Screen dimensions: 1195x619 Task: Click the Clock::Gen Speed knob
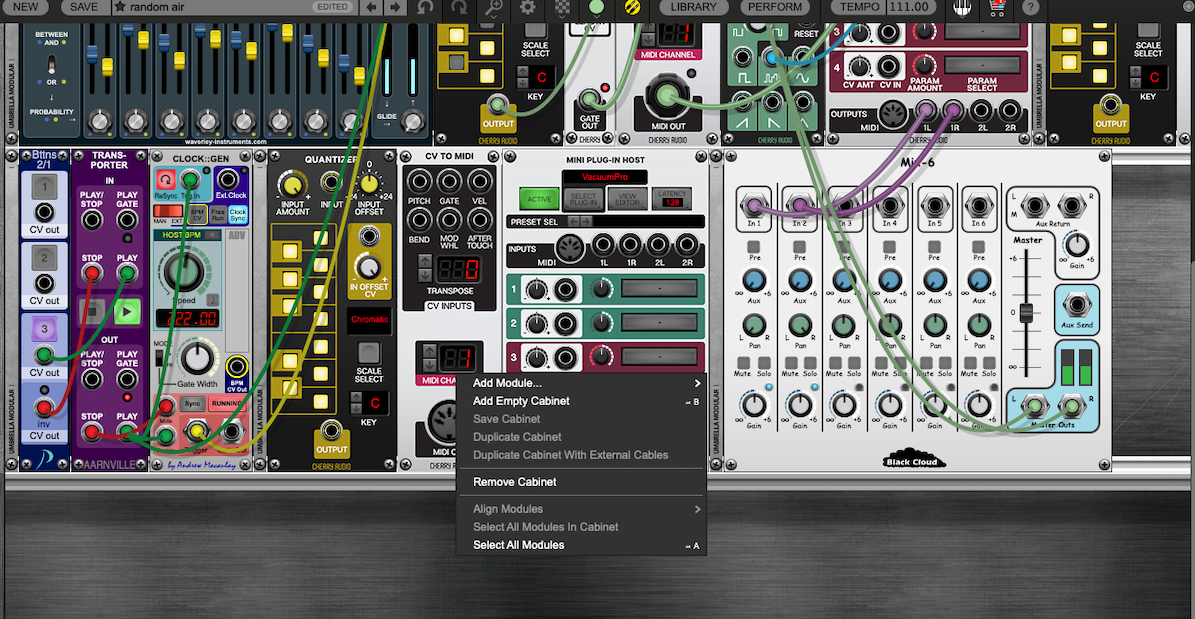(x=184, y=271)
